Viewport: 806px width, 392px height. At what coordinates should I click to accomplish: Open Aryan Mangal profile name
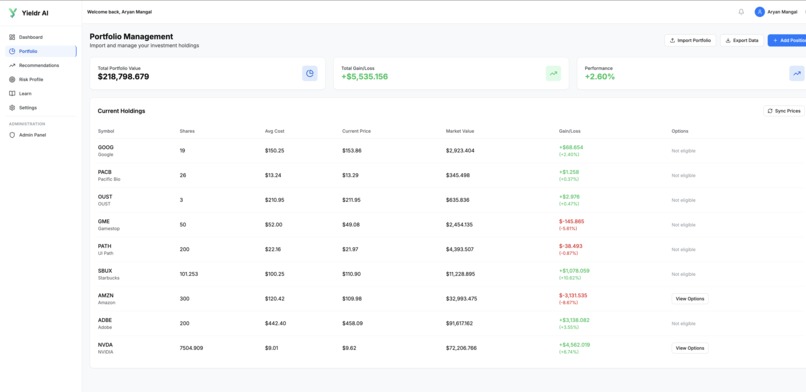(782, 12)
